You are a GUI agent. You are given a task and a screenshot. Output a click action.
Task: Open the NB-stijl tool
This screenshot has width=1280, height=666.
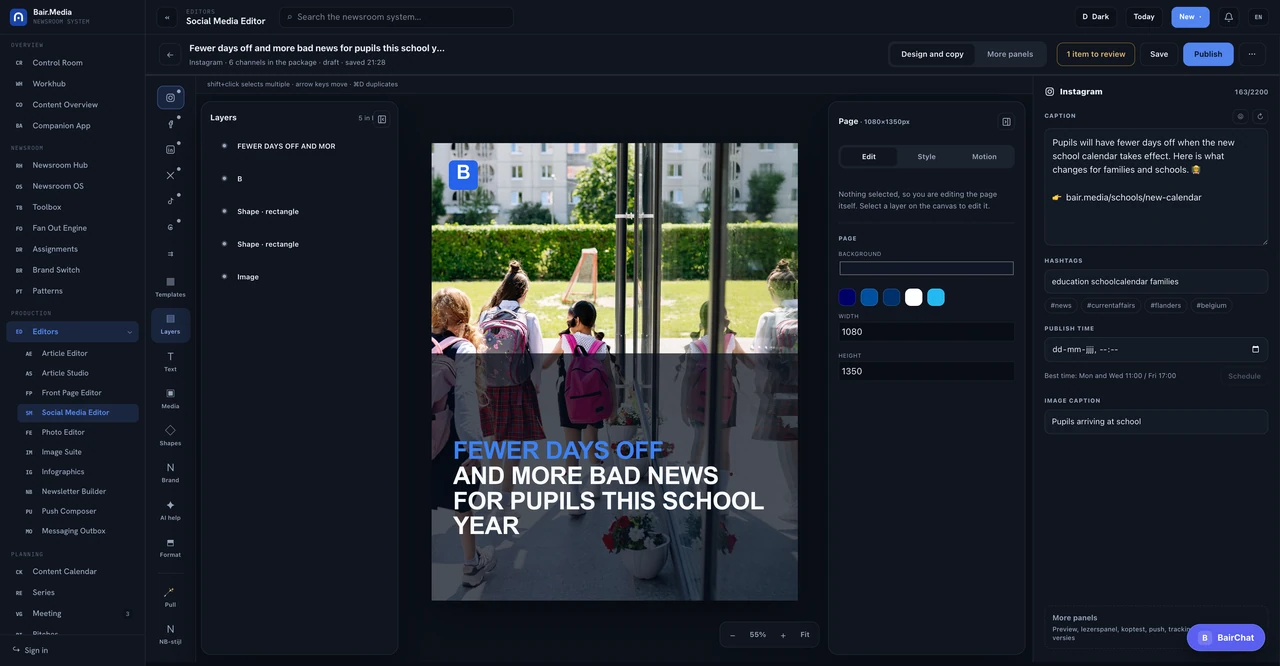(170, 634)
